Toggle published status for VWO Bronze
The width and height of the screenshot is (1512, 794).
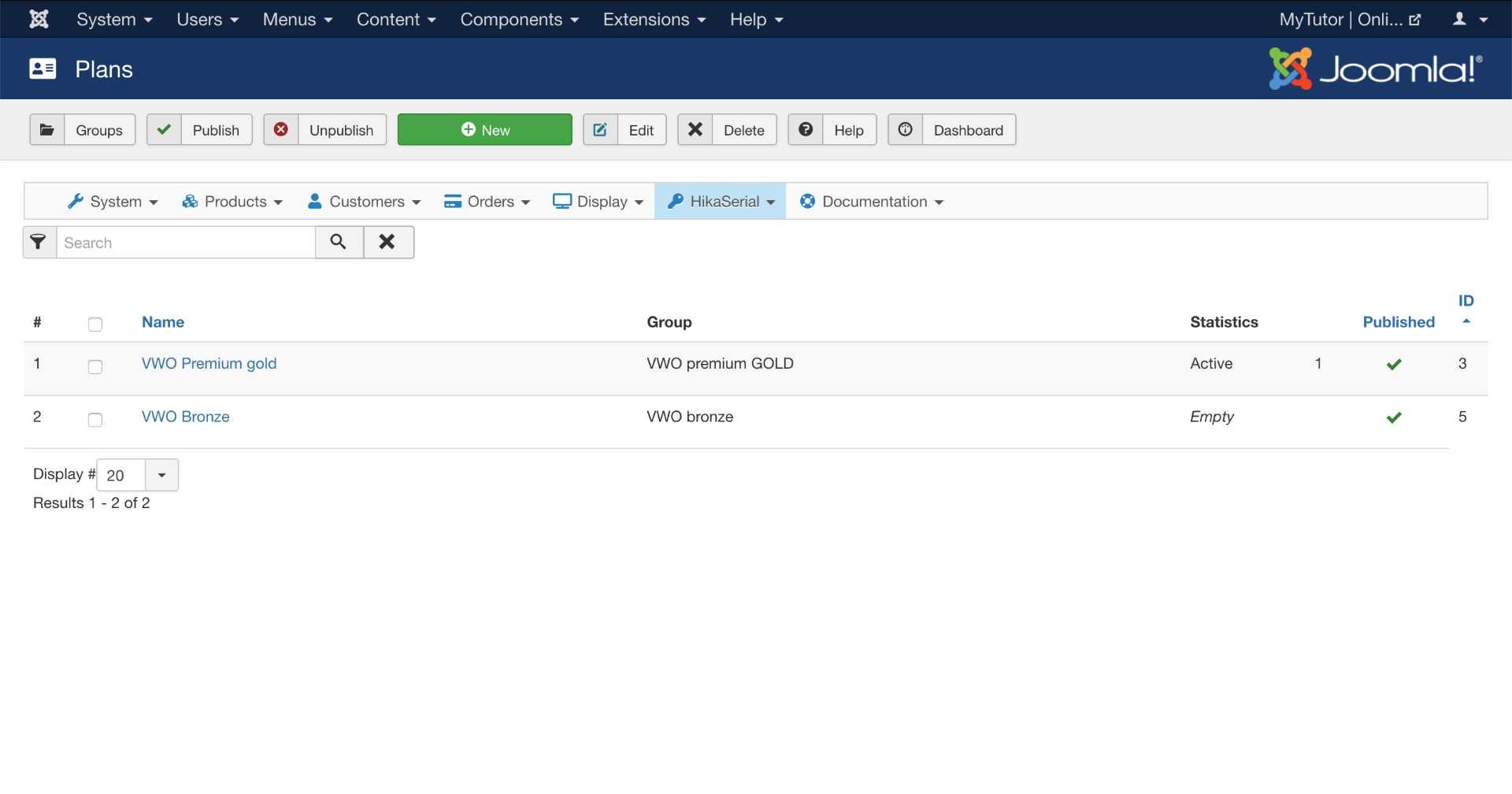point(1394,417)
